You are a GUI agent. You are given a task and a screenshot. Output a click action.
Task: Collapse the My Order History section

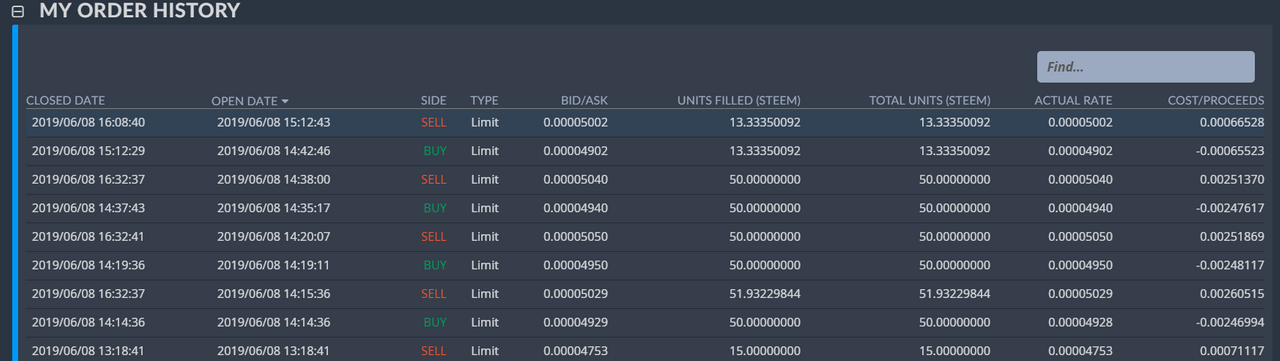[x=17, y=12]
